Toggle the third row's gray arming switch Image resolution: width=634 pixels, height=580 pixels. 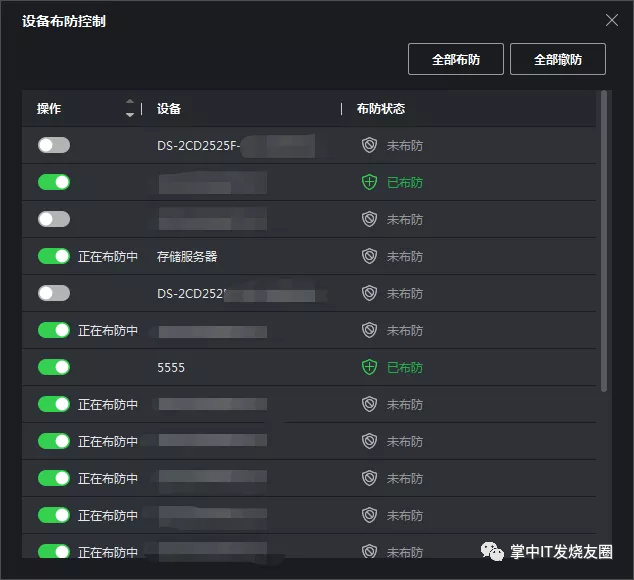click(x=54, y=219)
